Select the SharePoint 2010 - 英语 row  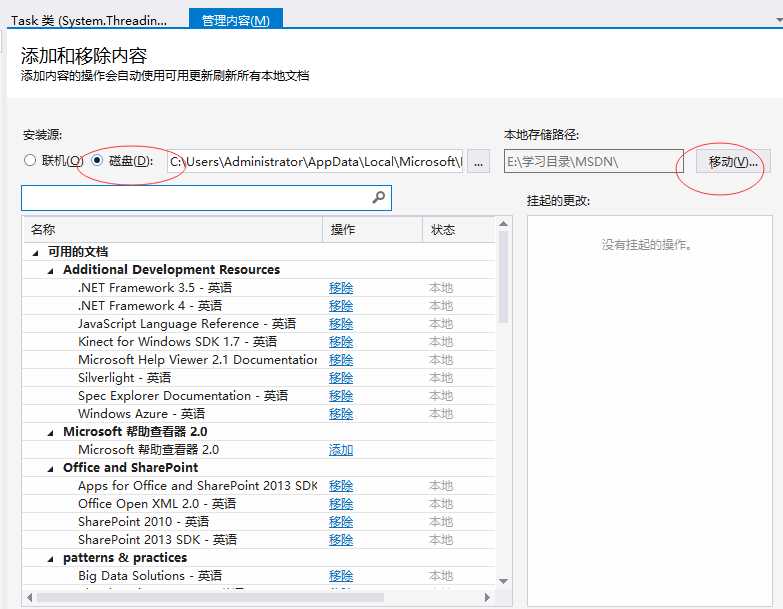(260, 522)
